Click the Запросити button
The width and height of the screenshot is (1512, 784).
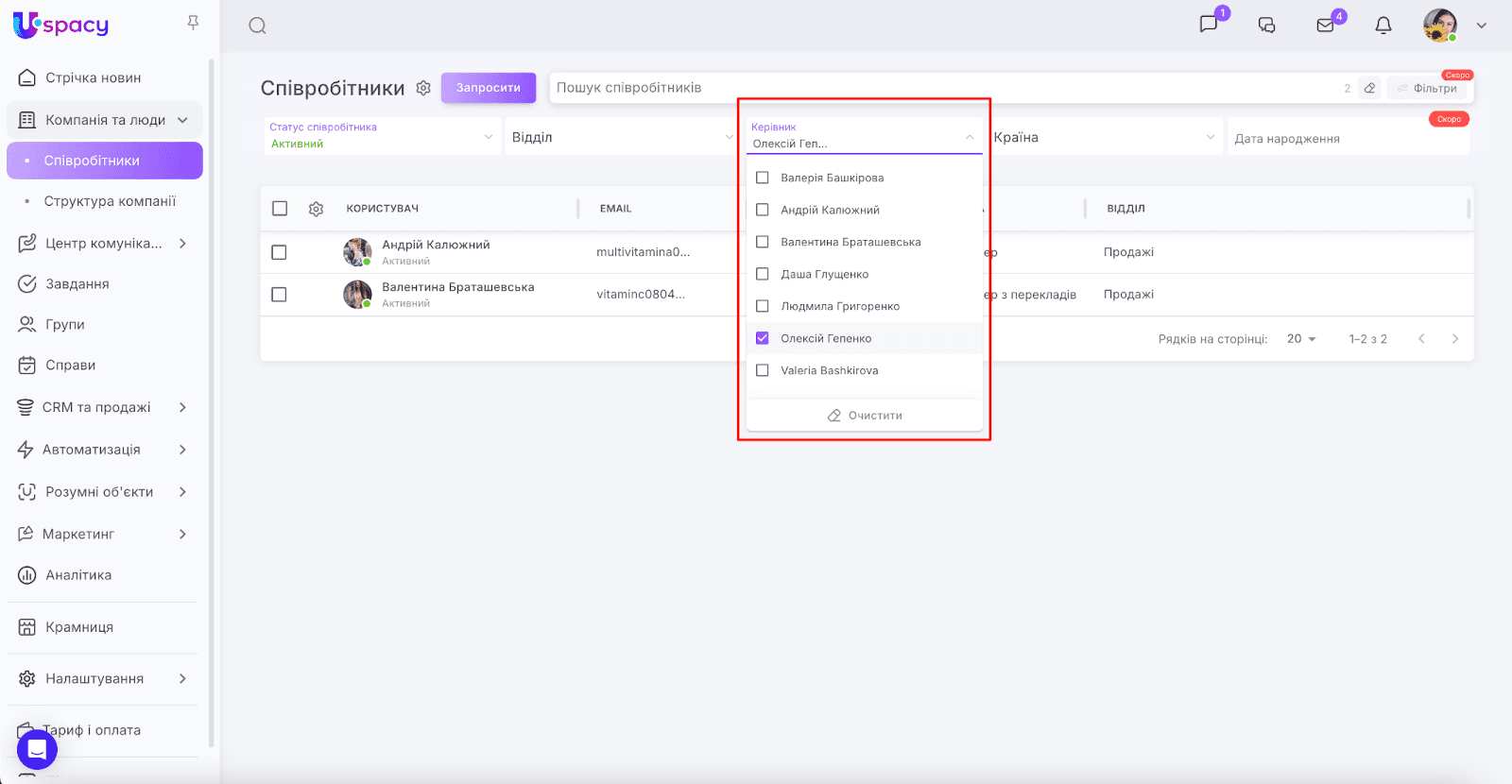pos(488,88)
